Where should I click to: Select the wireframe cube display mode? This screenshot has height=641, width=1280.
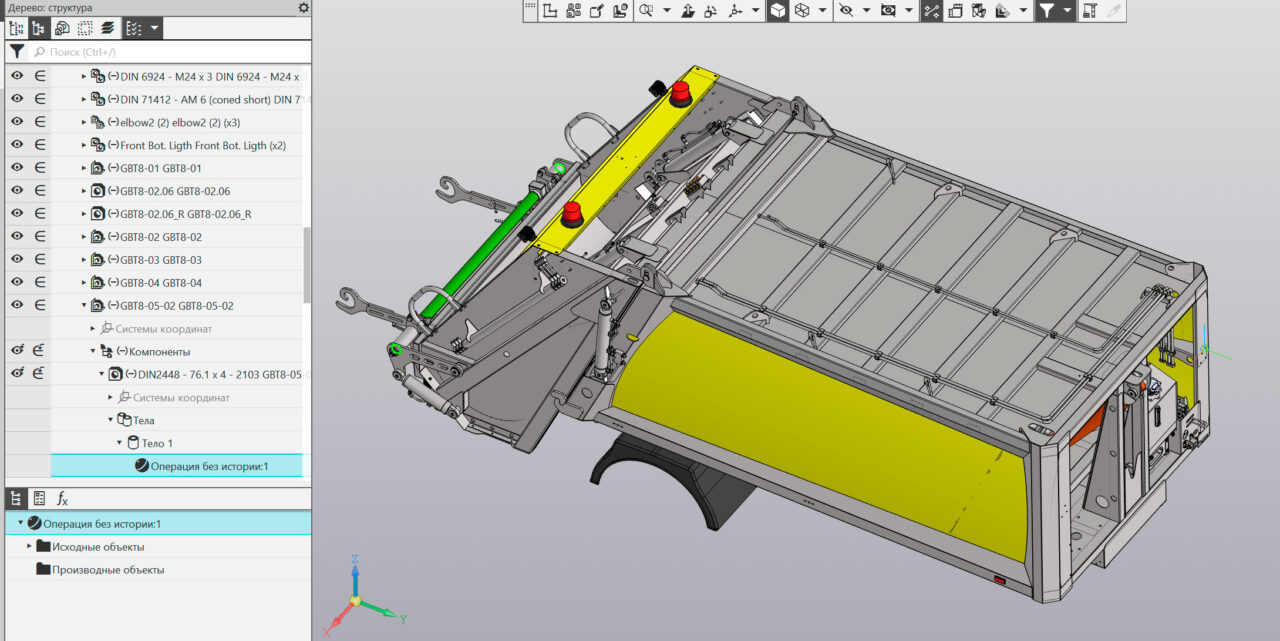tap(801, 11)
